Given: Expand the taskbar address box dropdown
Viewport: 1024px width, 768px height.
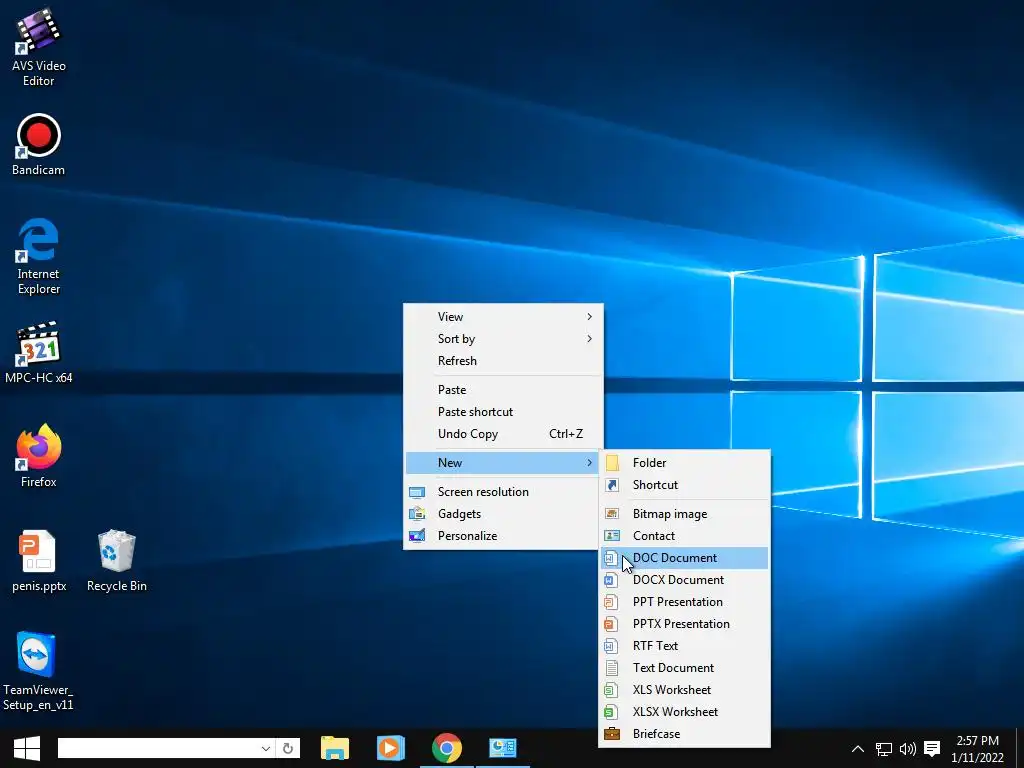Looking at the screenshot, I should point(266,748).
